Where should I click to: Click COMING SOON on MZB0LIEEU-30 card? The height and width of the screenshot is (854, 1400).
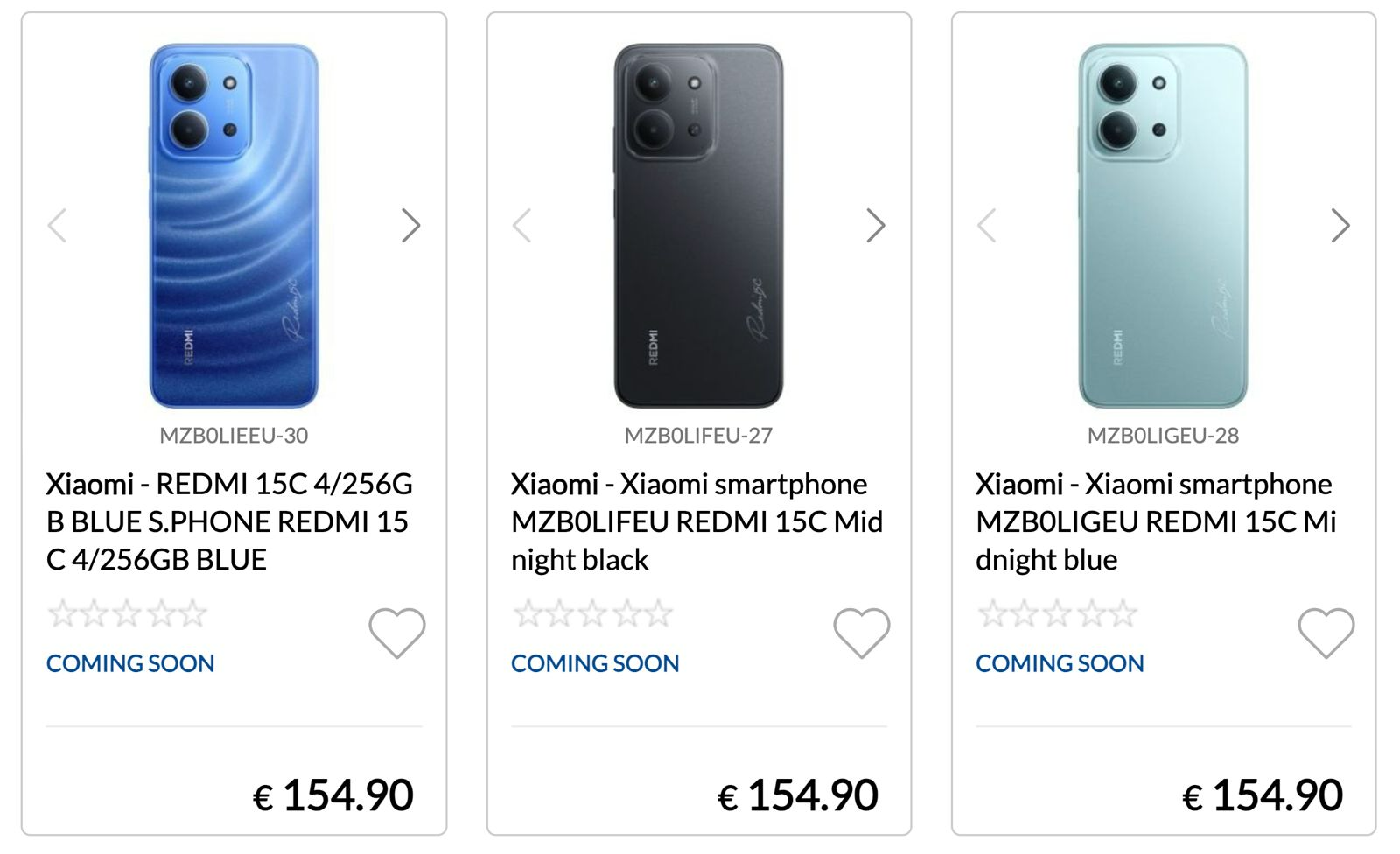pyautogui.click(x=130, y=663)
